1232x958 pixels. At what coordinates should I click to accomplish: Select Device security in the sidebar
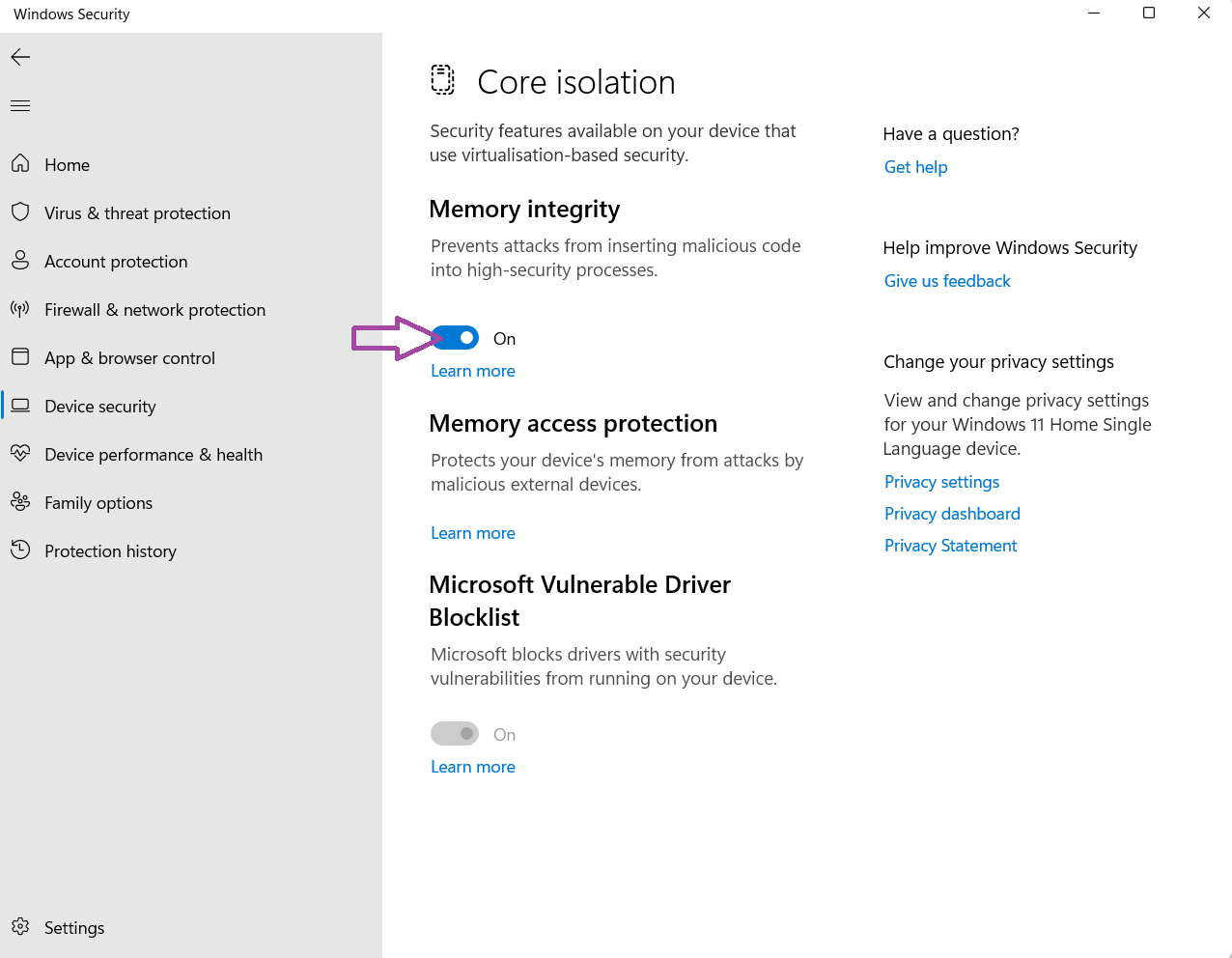tap(99, 407)
